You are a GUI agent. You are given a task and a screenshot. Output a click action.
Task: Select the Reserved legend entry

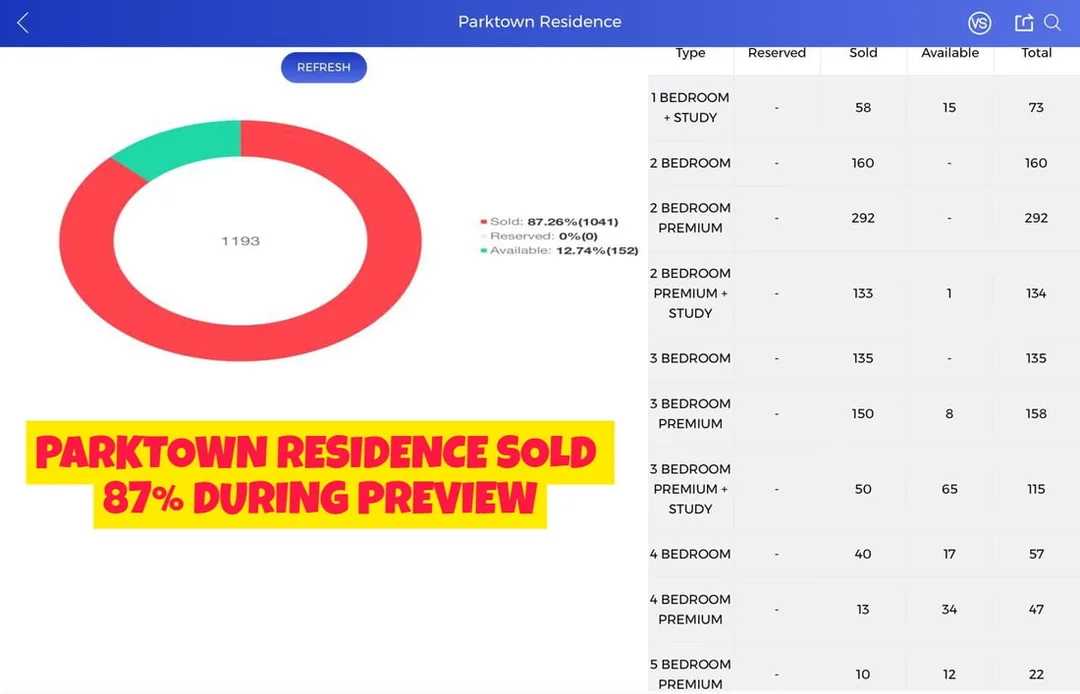[x=539, y=236]
